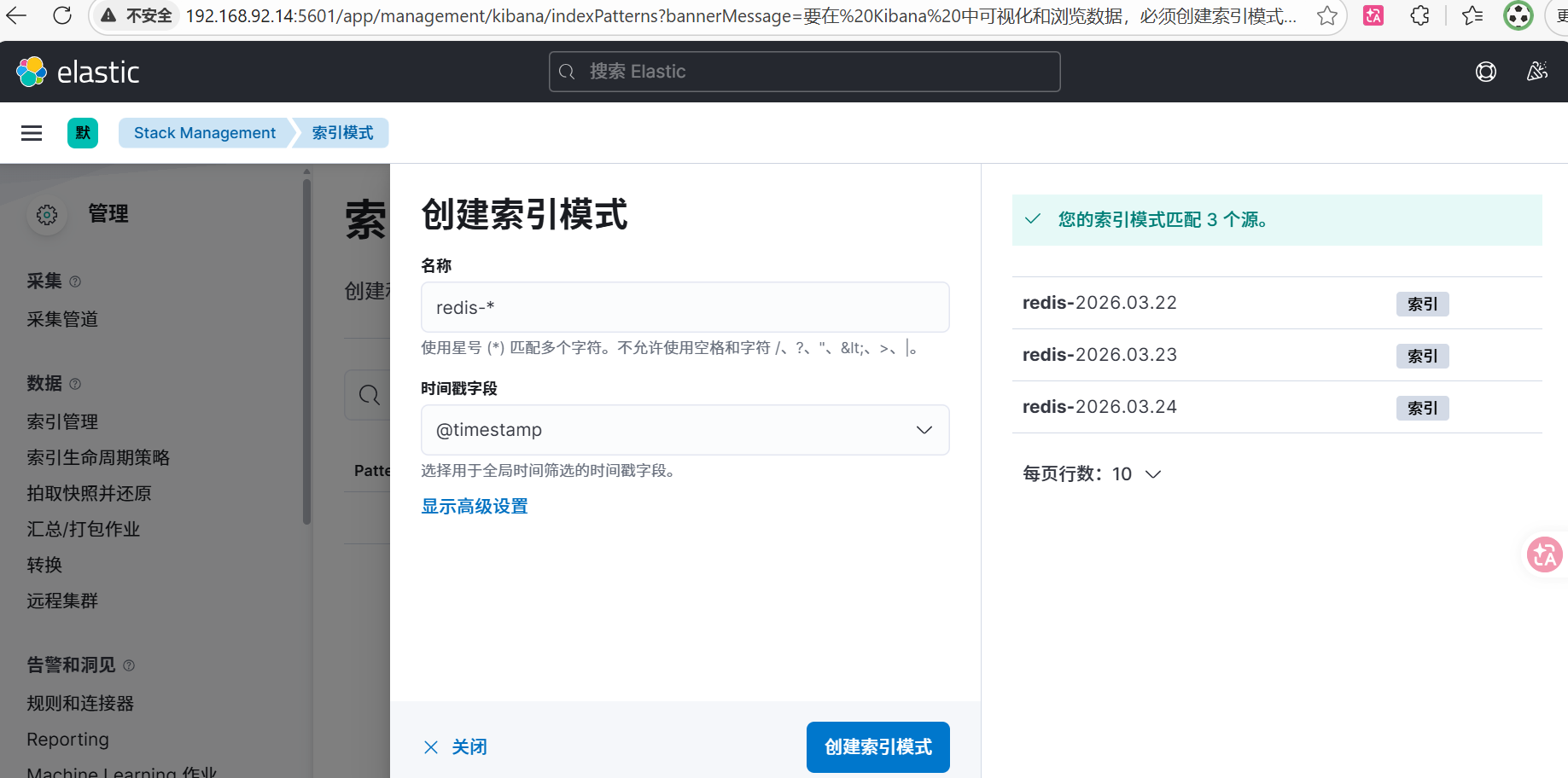Click 创建索引模式 button
This screenshot has width=1568, height=778.
click(x=877, y=747)
